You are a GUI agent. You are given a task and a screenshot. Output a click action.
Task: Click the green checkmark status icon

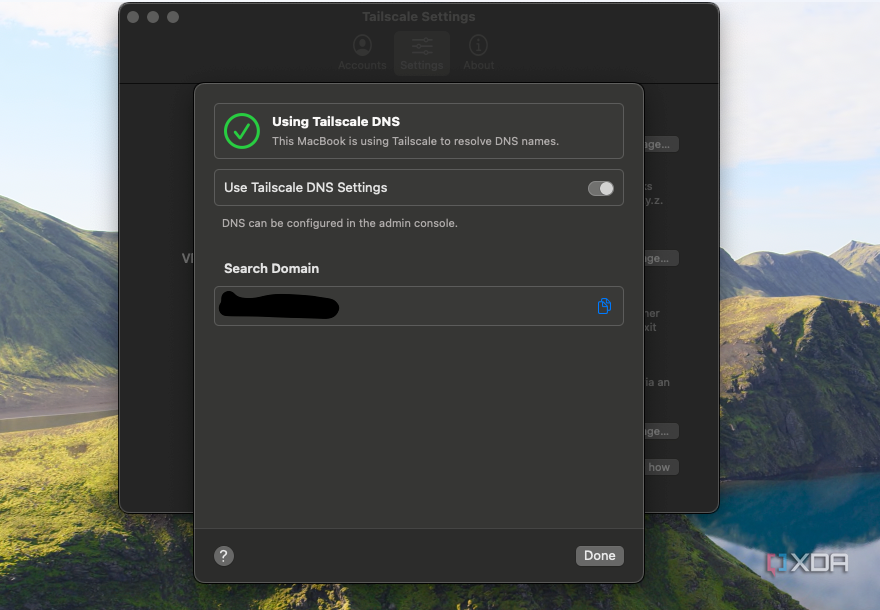pyautogui.click(x=242, y=131)
